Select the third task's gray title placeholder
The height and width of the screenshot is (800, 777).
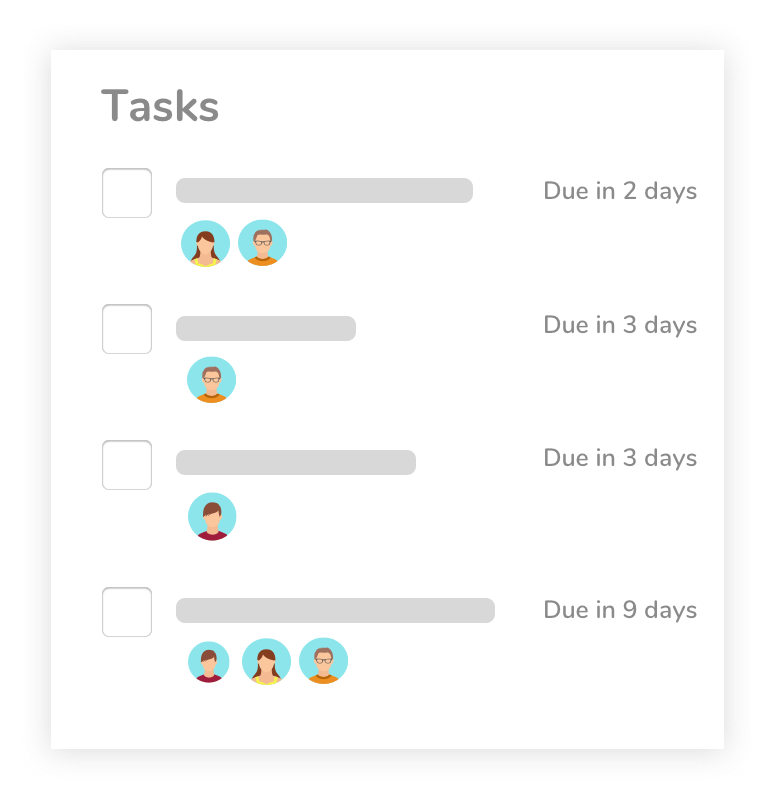296,462
